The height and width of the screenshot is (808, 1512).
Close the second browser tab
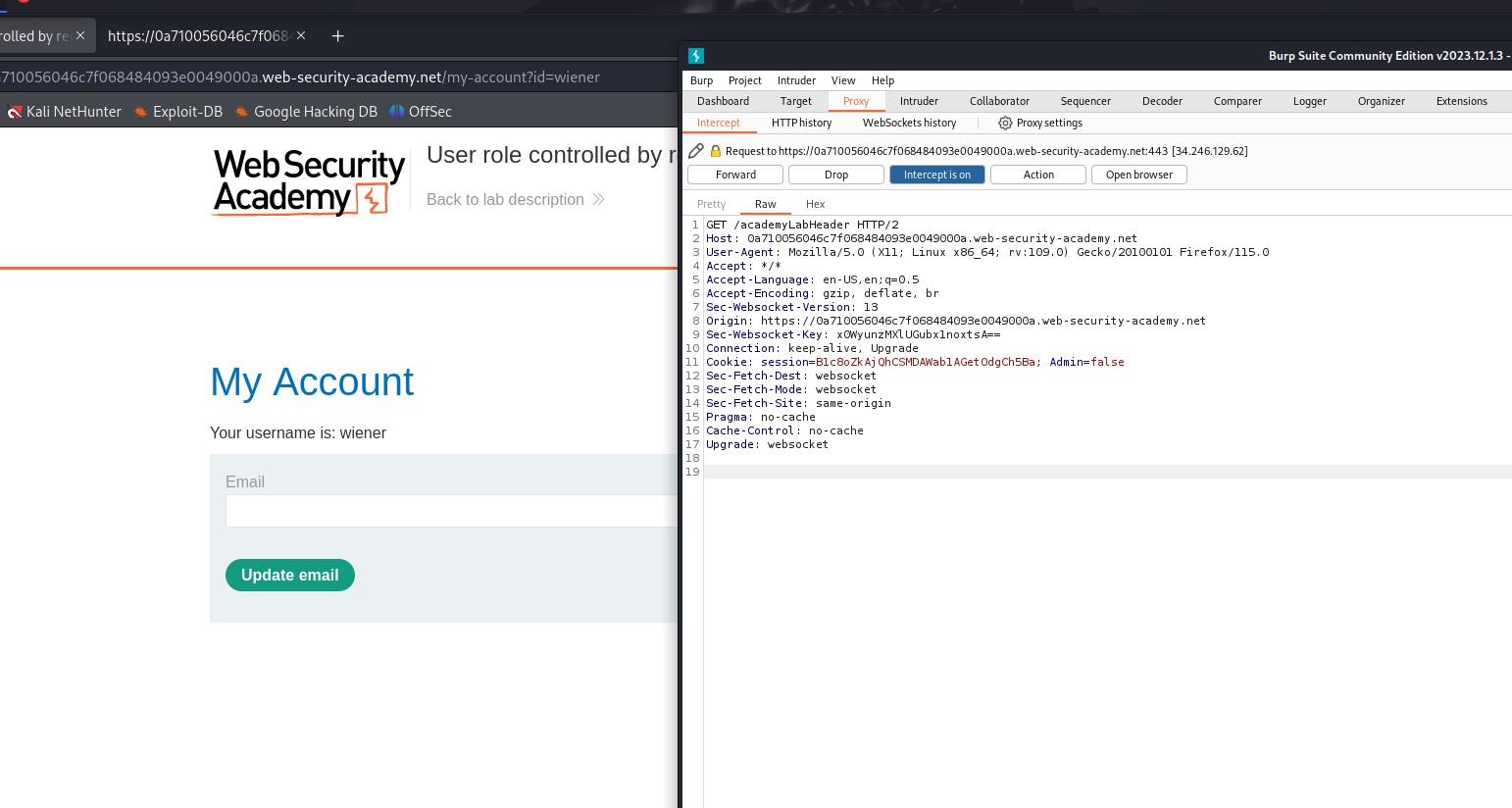pos(301,35)
